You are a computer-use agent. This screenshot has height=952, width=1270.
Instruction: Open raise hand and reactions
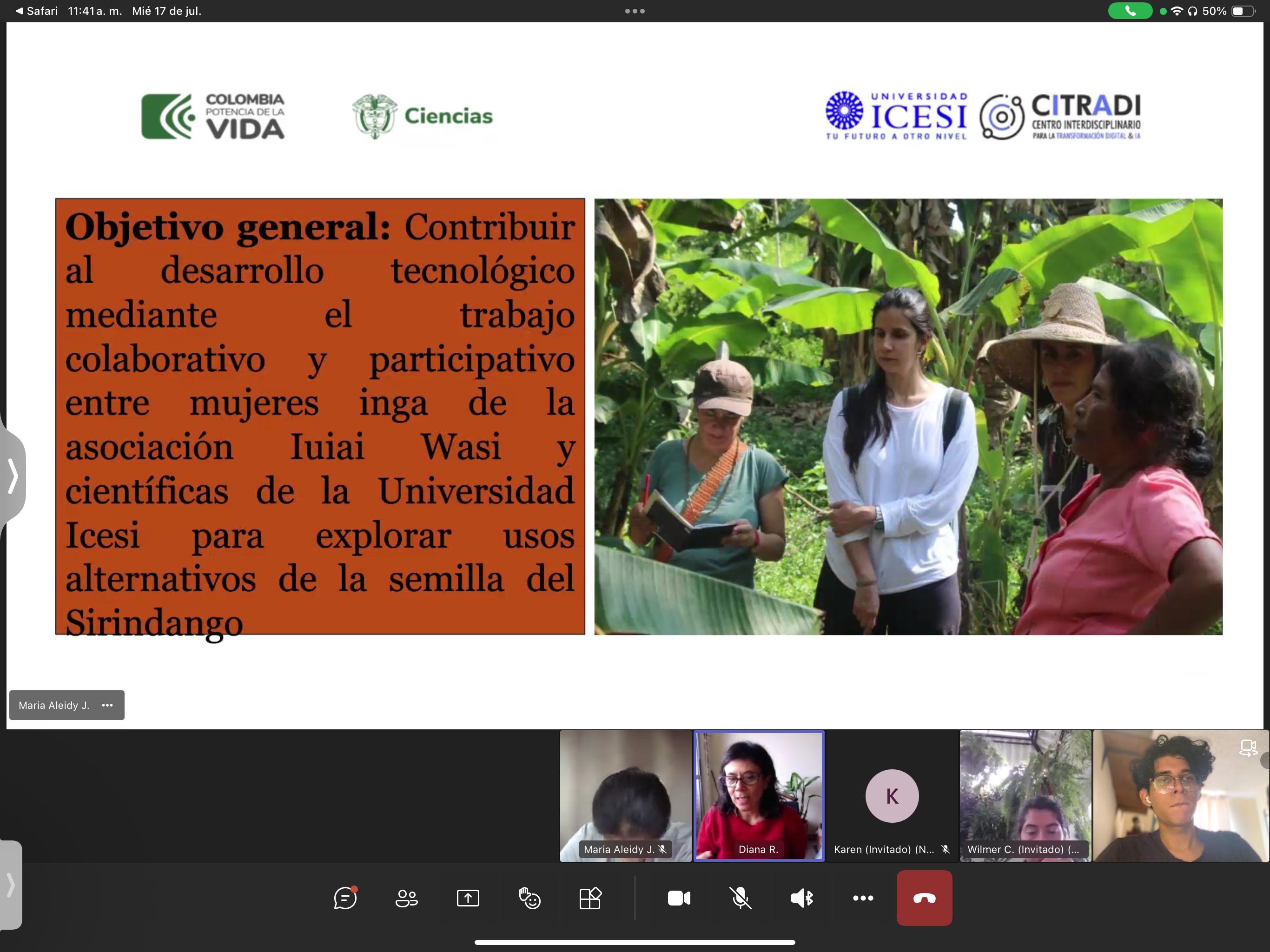click(x=529, y=899)
